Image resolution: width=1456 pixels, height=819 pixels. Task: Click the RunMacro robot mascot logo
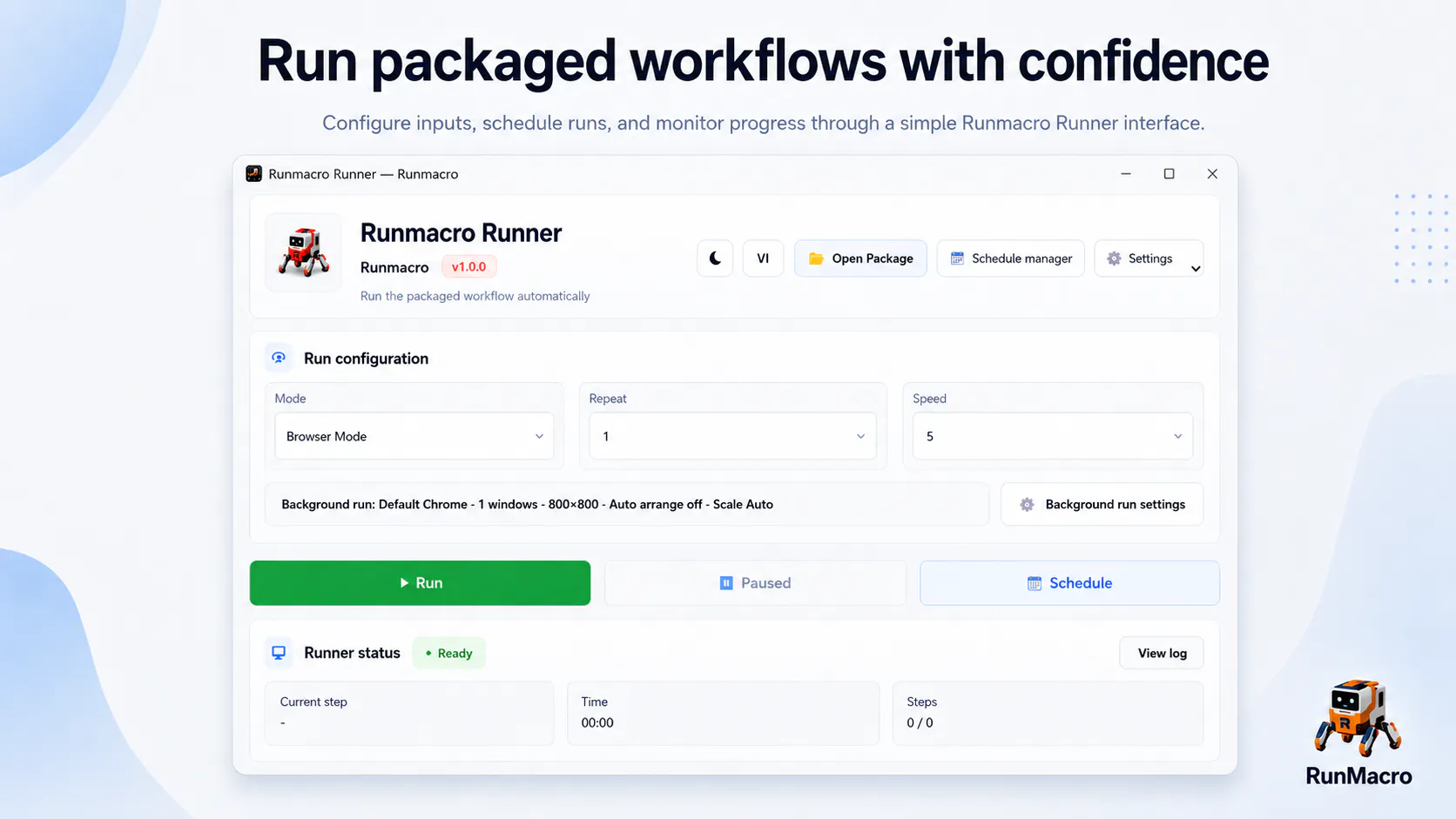pos(1358,718)
